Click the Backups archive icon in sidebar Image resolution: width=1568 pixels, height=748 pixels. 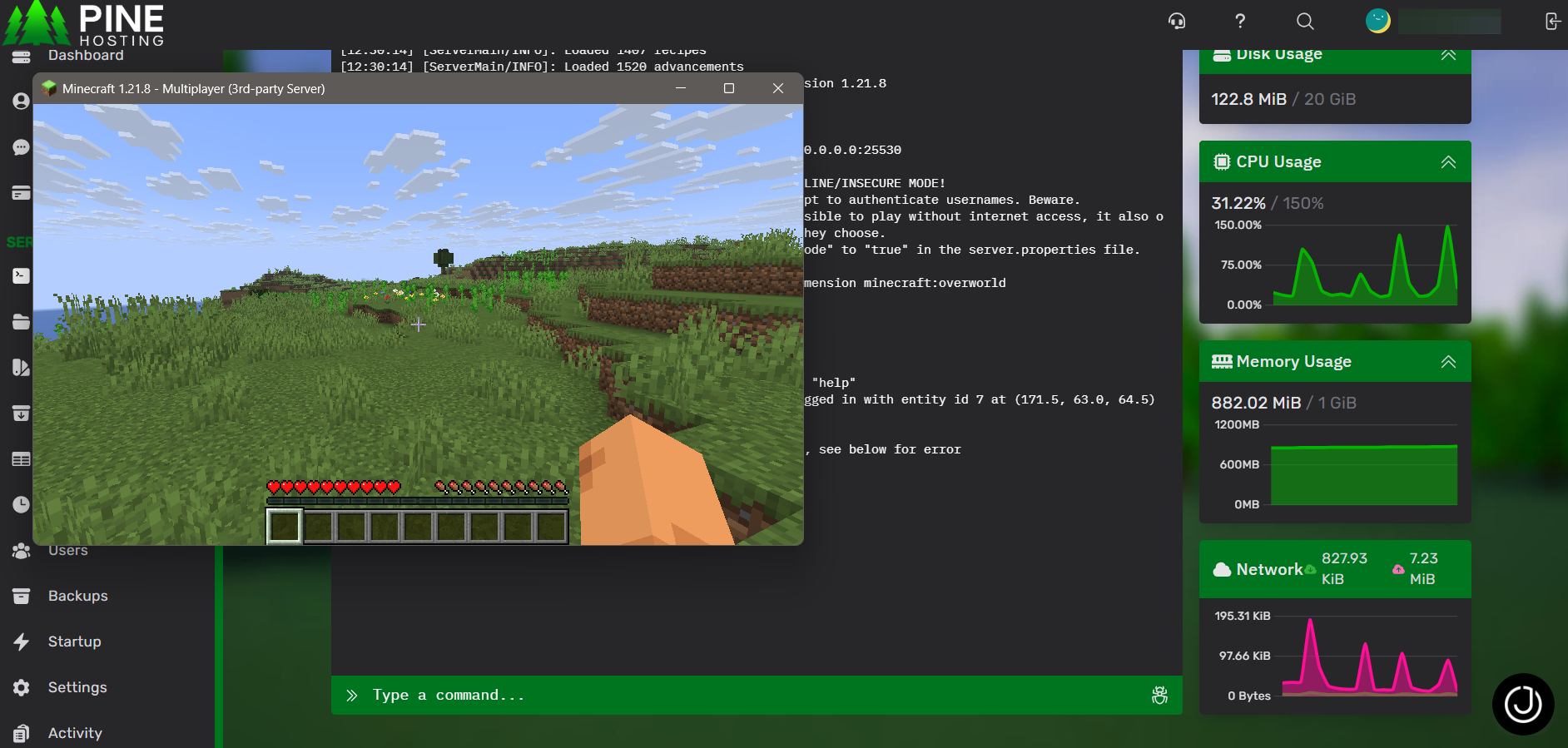[21, 596]
